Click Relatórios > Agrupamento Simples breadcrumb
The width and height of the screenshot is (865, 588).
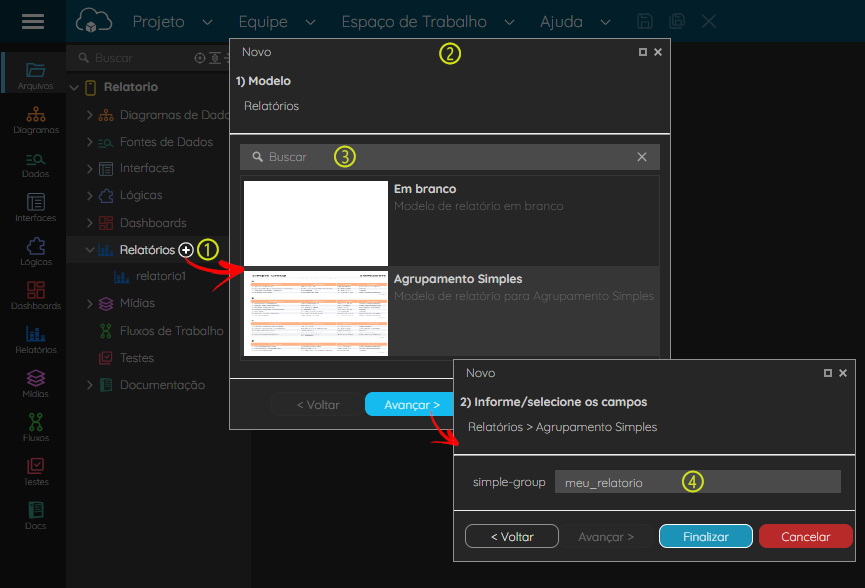pos(562,427)
